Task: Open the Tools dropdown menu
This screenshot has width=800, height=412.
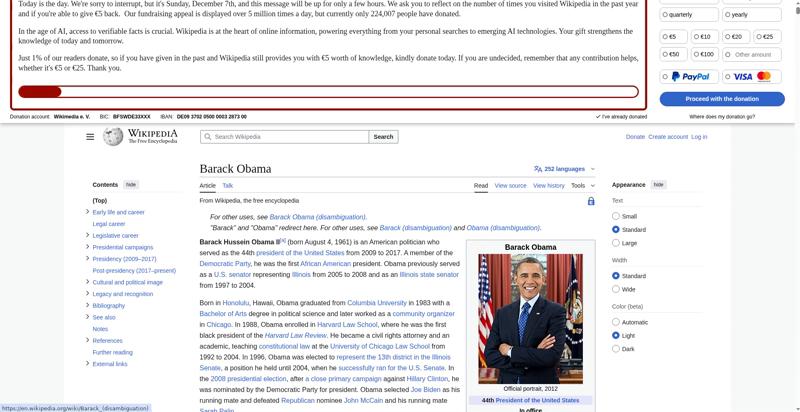Action: click(582, 185)
